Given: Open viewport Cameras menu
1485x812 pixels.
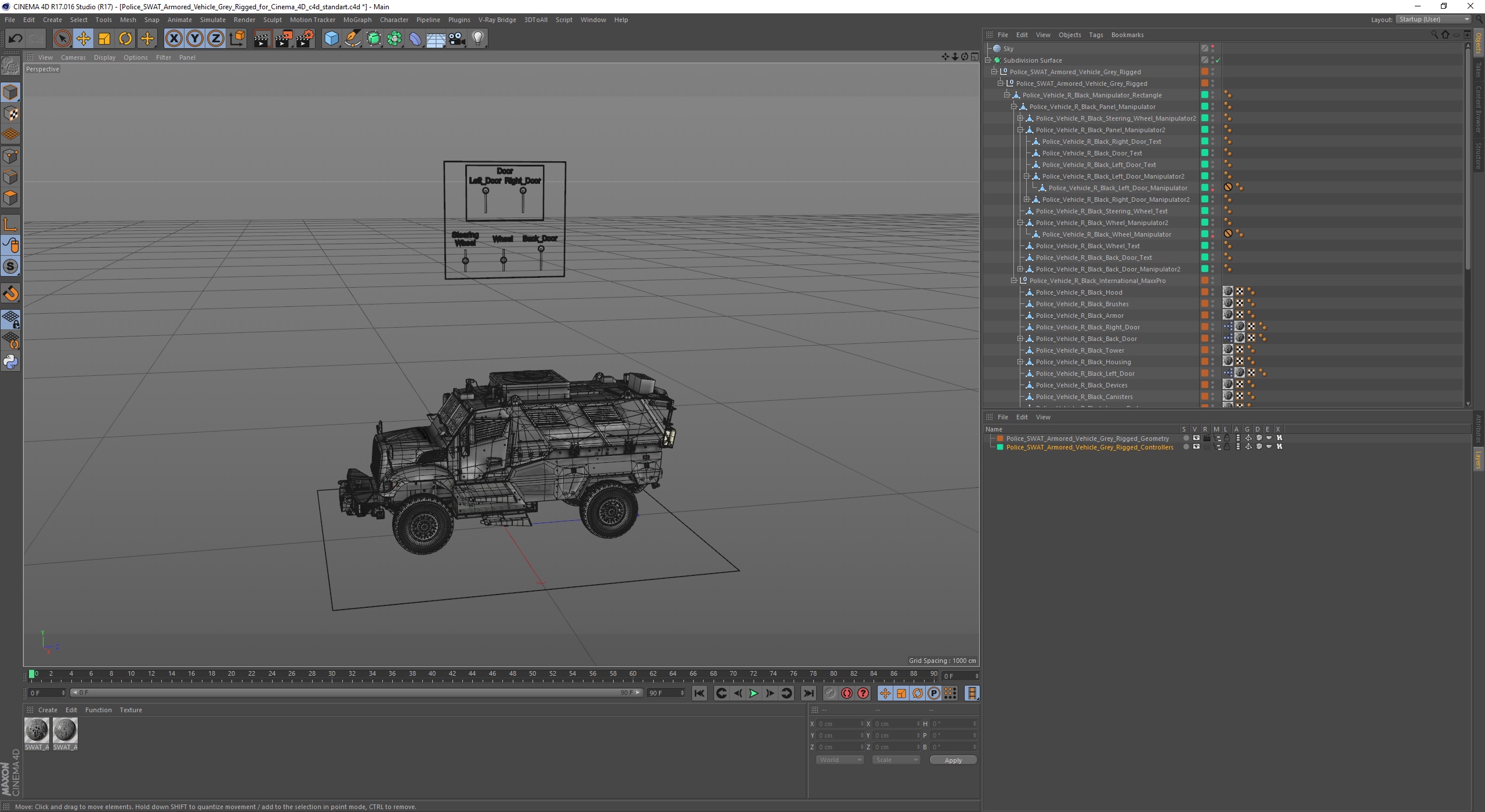Looking at the screenshot, I should [x=73, y=57].
